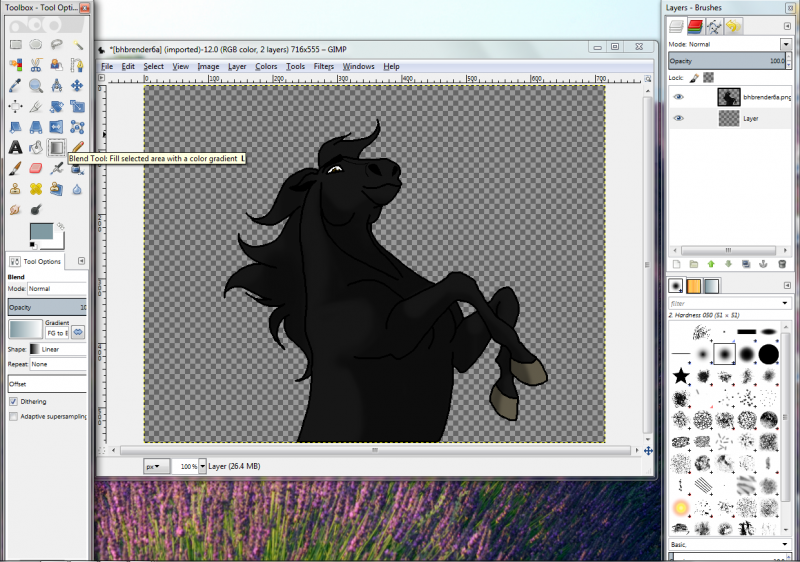Pick the pink Eraser tool
This screenshot has height=562, width=800.
(x=36, y=168)
